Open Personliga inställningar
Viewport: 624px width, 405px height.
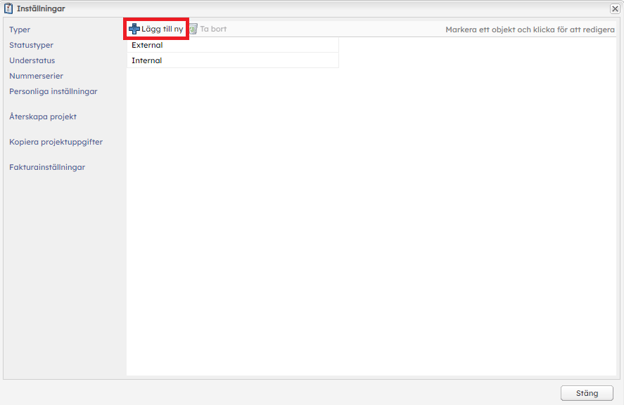53,91
